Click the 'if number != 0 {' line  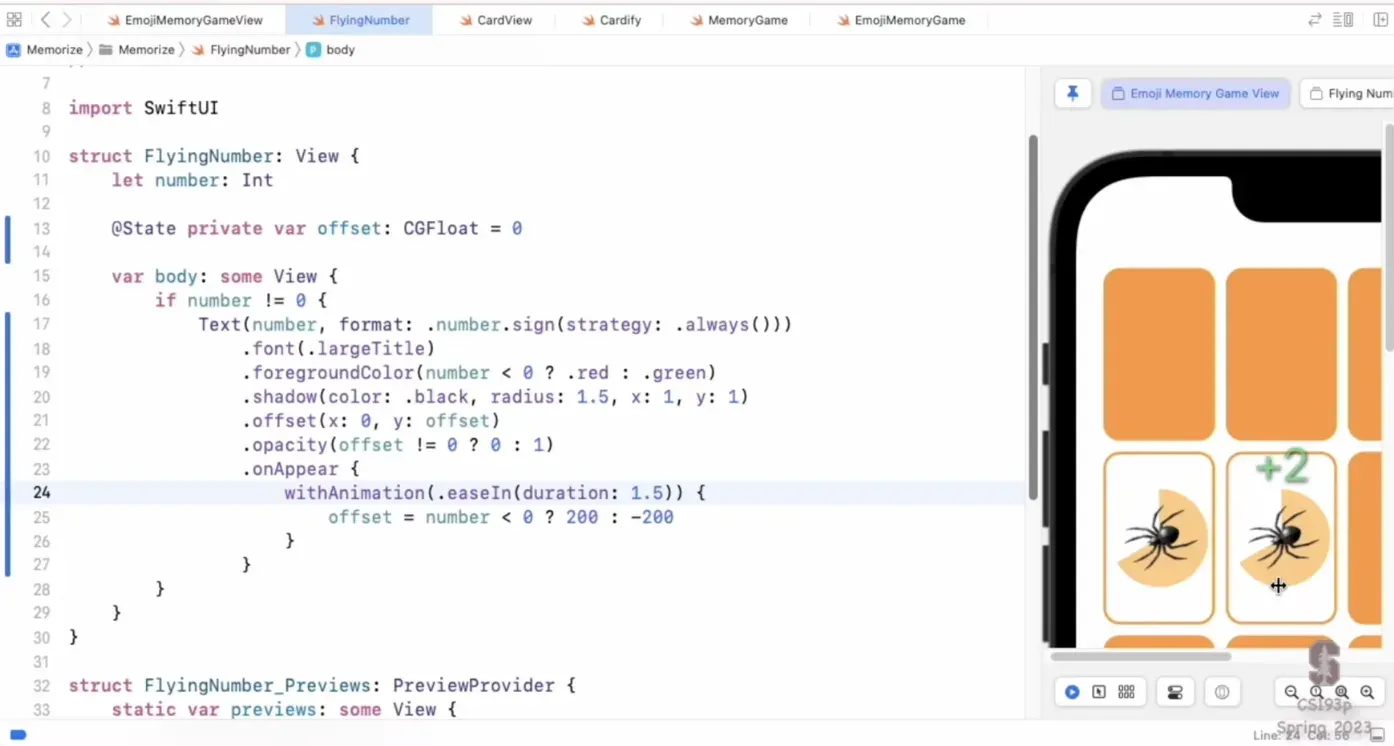(241, 300)
